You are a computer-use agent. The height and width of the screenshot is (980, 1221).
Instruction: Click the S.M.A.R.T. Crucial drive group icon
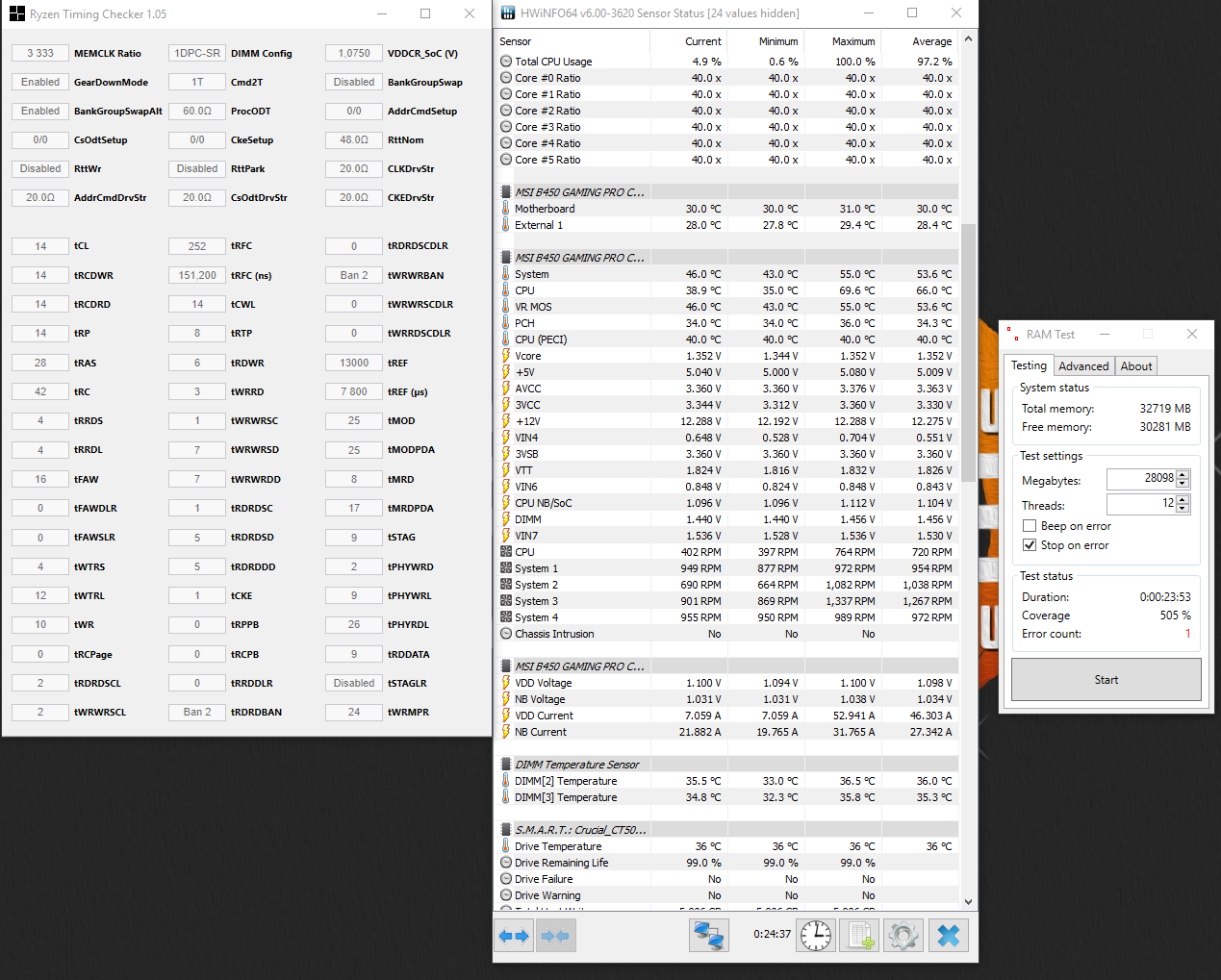click(x=506, y=830)
